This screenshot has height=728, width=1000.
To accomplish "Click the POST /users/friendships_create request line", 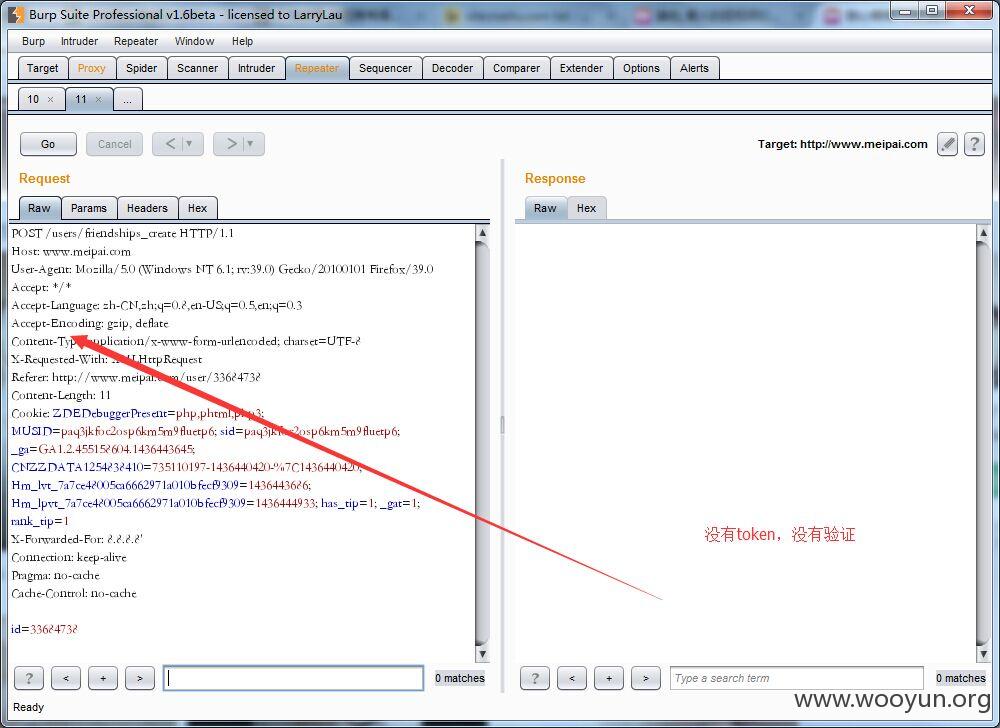I will (122, 233).
